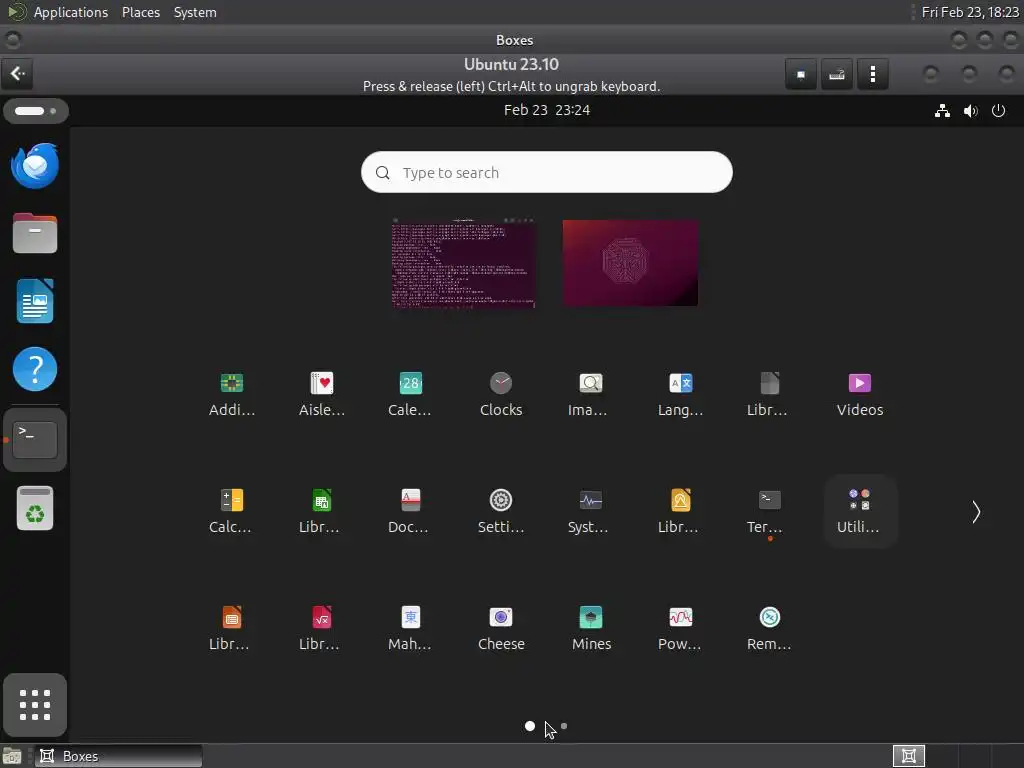Open the Calendar app
Viewport: 1024px width, 768px height.
coord(411,394)
